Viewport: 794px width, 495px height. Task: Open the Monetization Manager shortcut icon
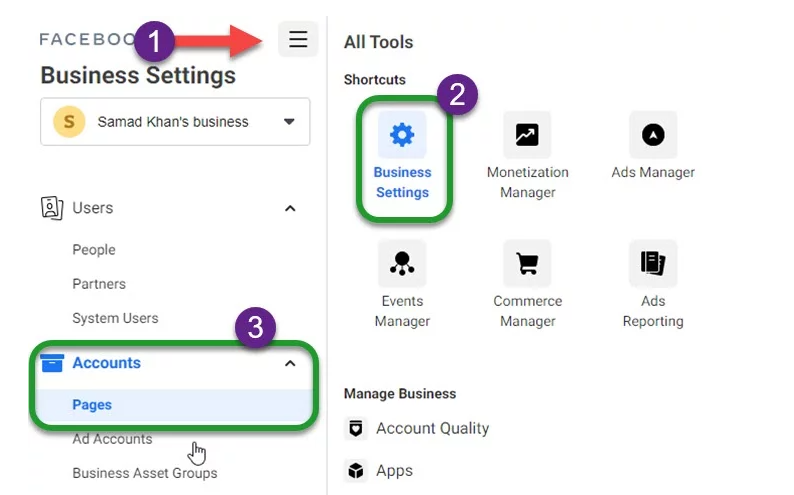tap(527, 135)
